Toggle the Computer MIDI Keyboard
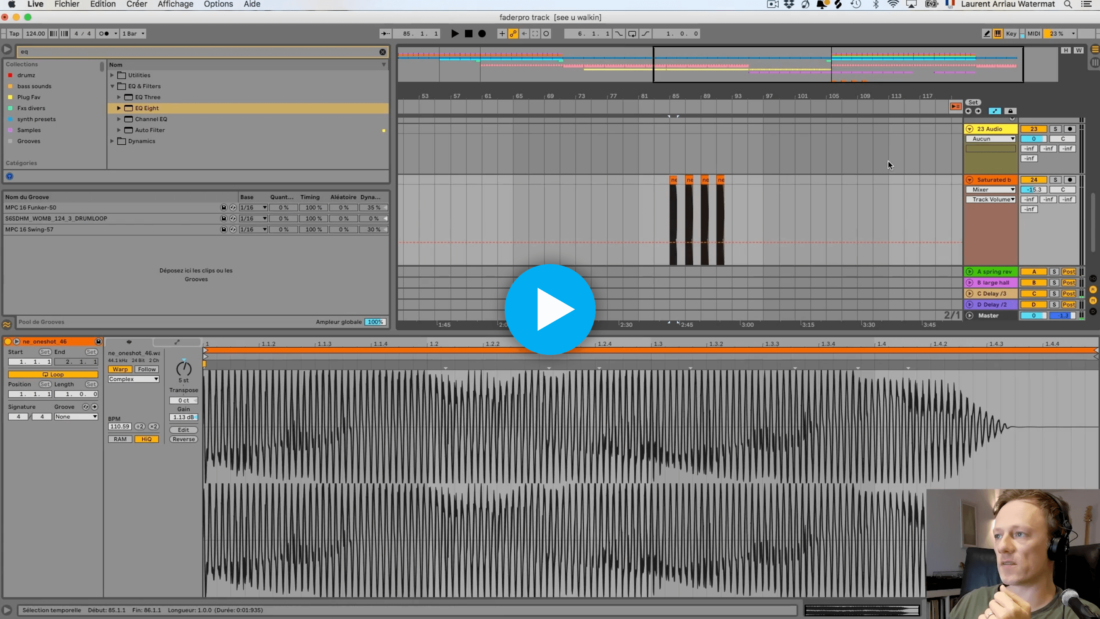The width and height of the screenshot is (1100, 619). pos(998,33)
